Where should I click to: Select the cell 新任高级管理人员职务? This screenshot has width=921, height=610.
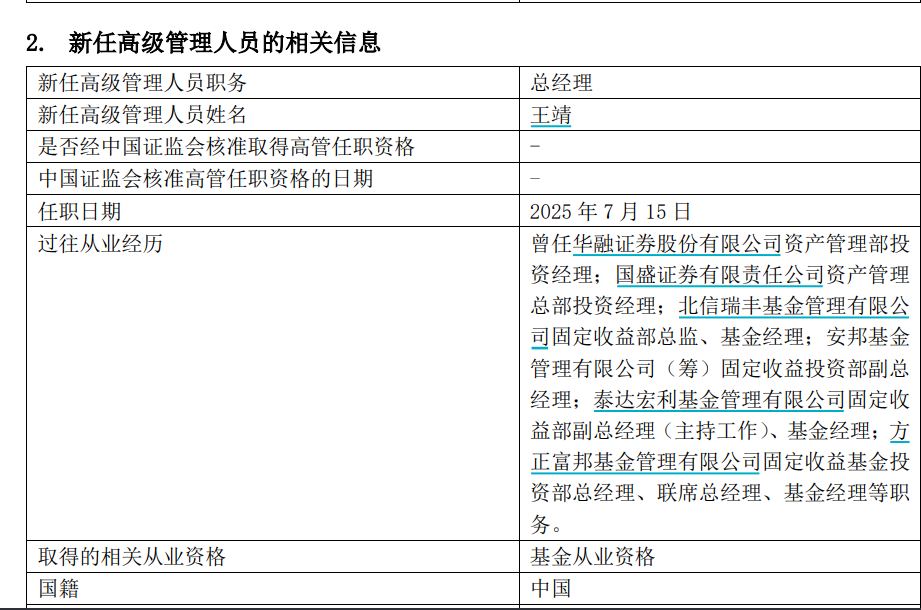(273, 83)
